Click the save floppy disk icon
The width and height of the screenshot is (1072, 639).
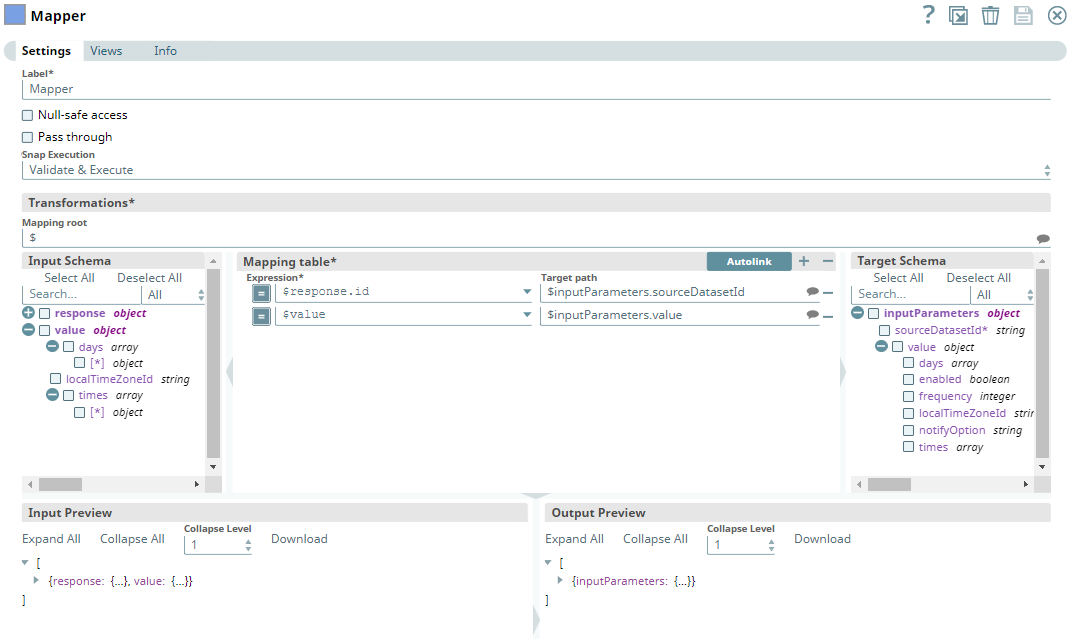(x=1023, y=15)
